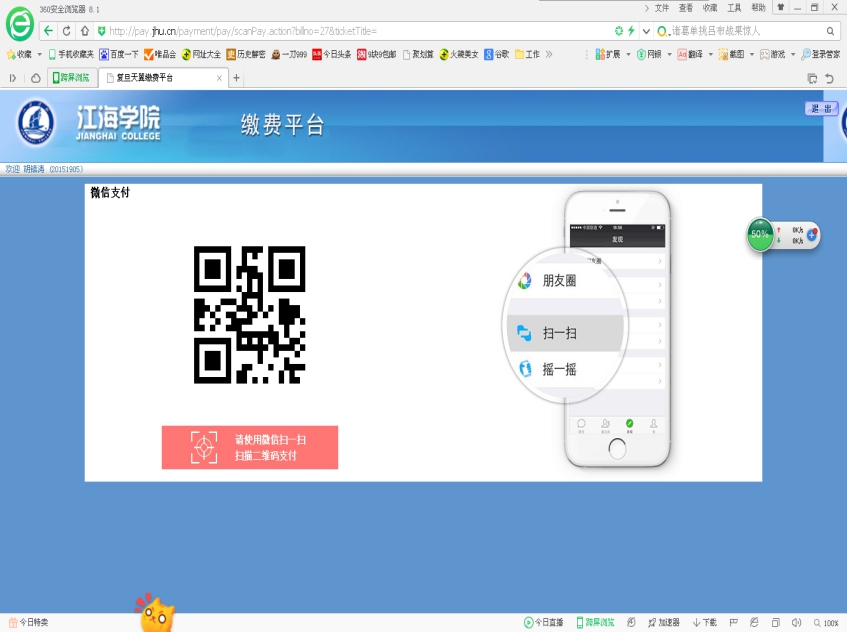The image size is (847, 632).
Task: Go to browser home page icon
Action: click(x=86, y=31)
